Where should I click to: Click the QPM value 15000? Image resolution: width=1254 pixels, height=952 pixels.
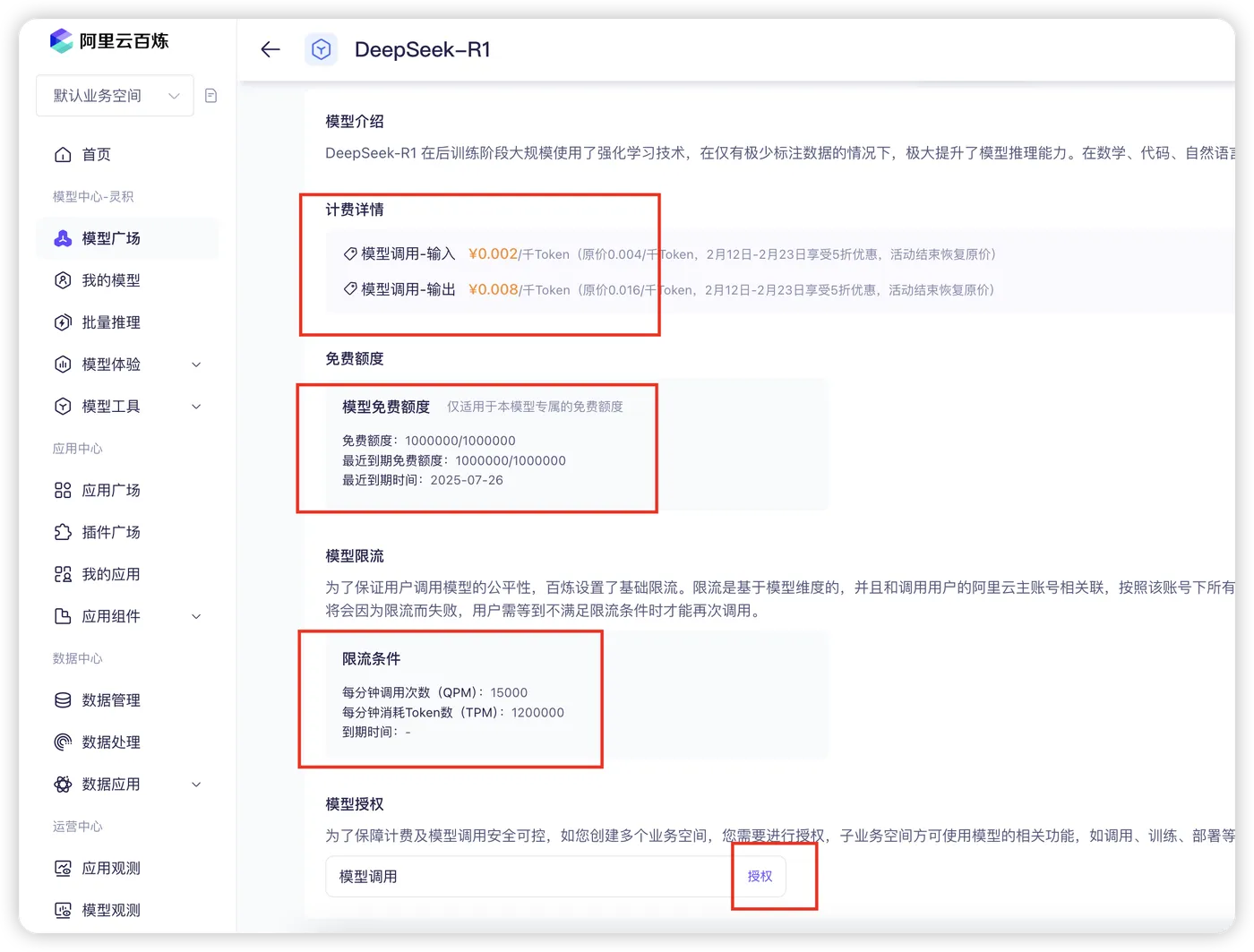point(509,692)
